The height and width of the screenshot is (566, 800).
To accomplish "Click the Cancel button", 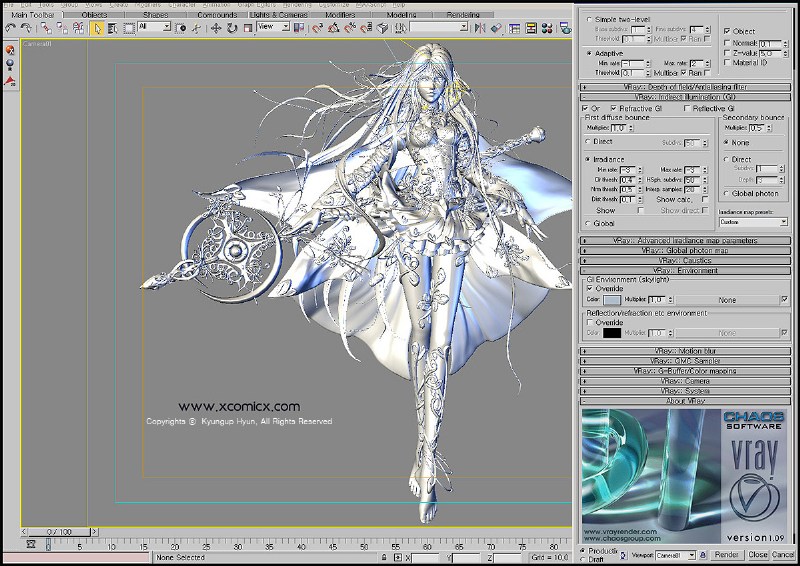I will click(x=783, y=555).
